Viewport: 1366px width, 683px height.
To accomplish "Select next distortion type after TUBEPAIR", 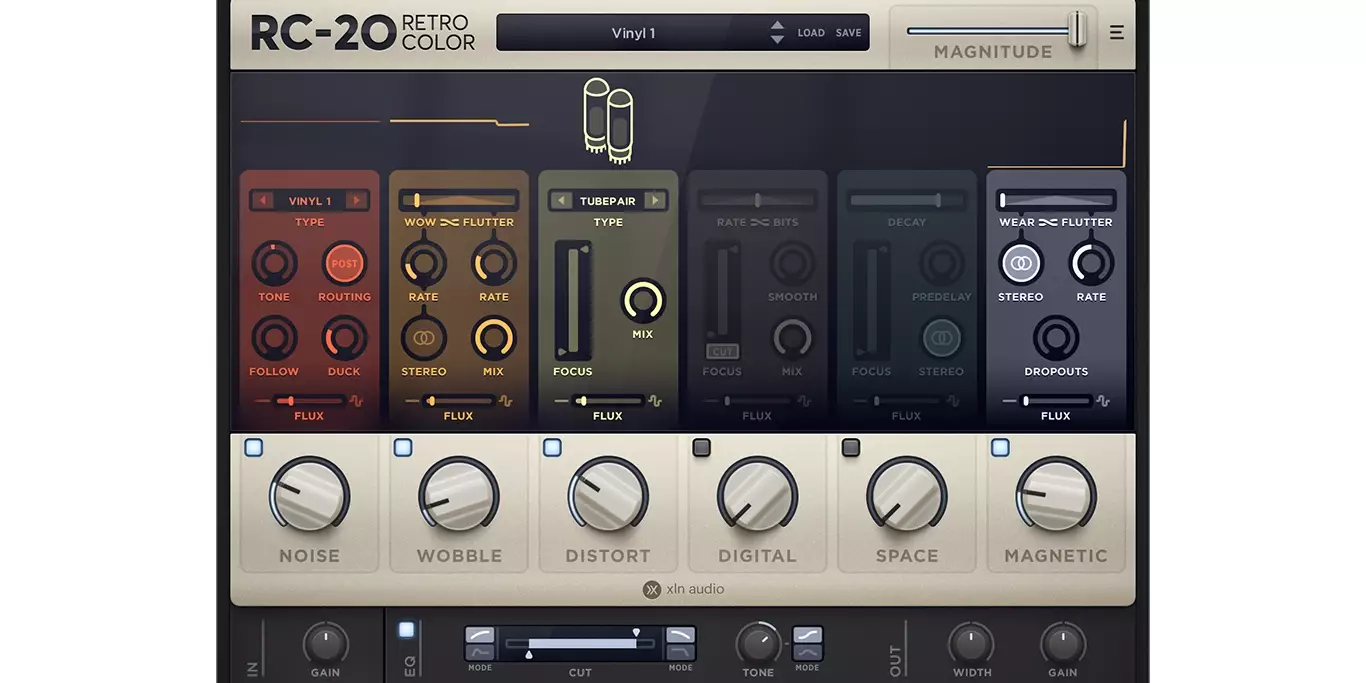I will [x=655, y=201].
